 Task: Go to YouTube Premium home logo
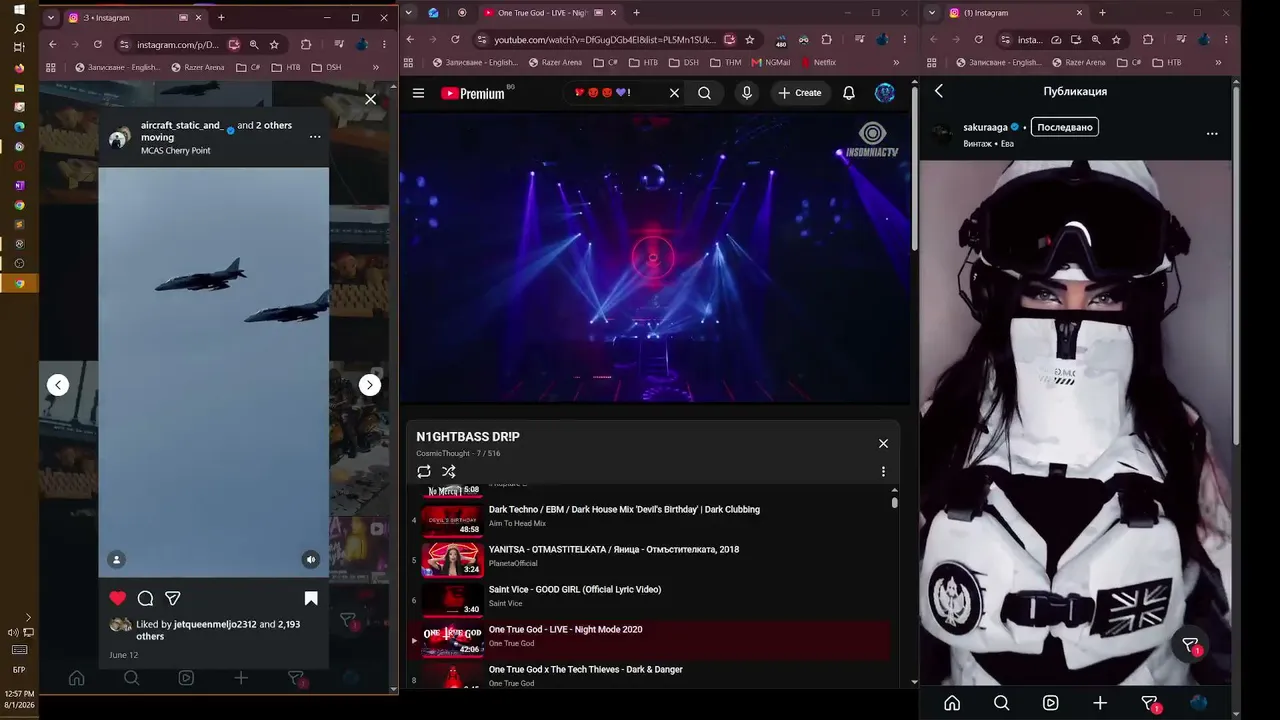[x=473, y=93]
